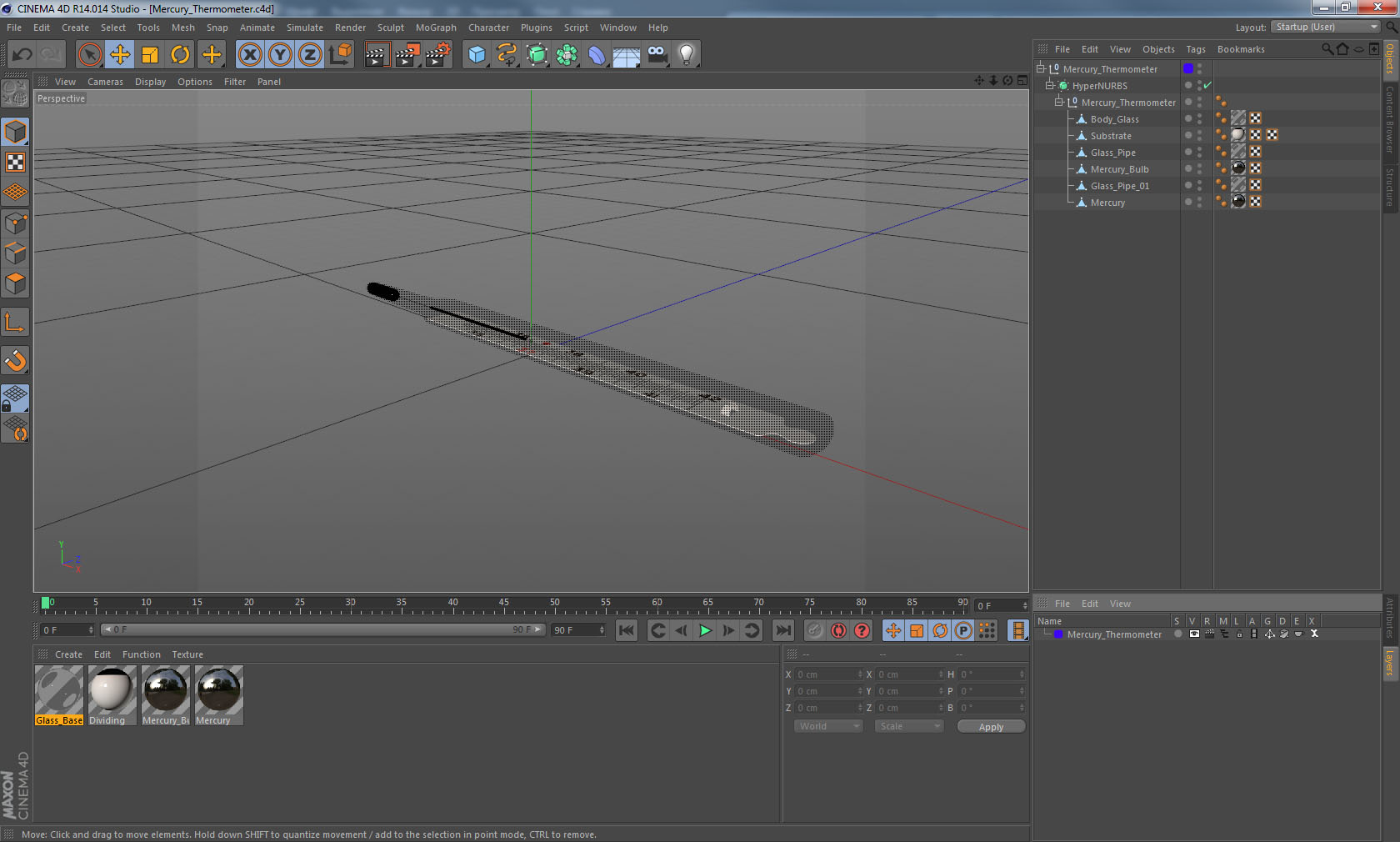The image size is (1400, 842).
Task: Open Object Manager Tags menu
Action: (1196, 49)
